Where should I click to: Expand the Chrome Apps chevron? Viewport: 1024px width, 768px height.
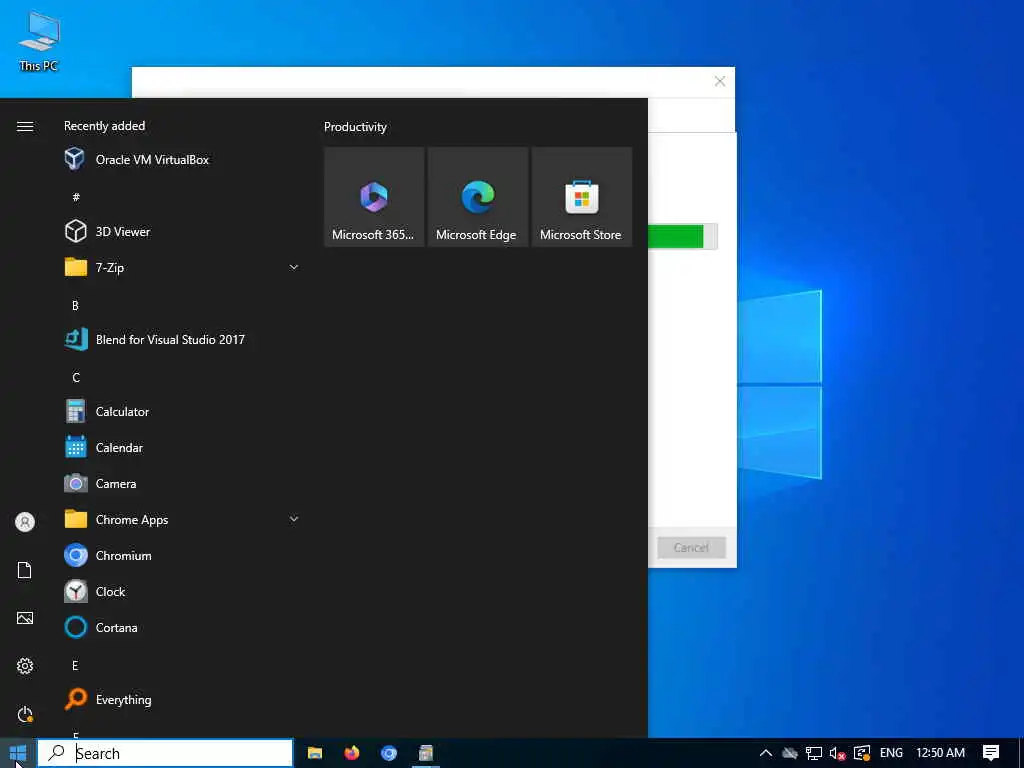(294, 519)
